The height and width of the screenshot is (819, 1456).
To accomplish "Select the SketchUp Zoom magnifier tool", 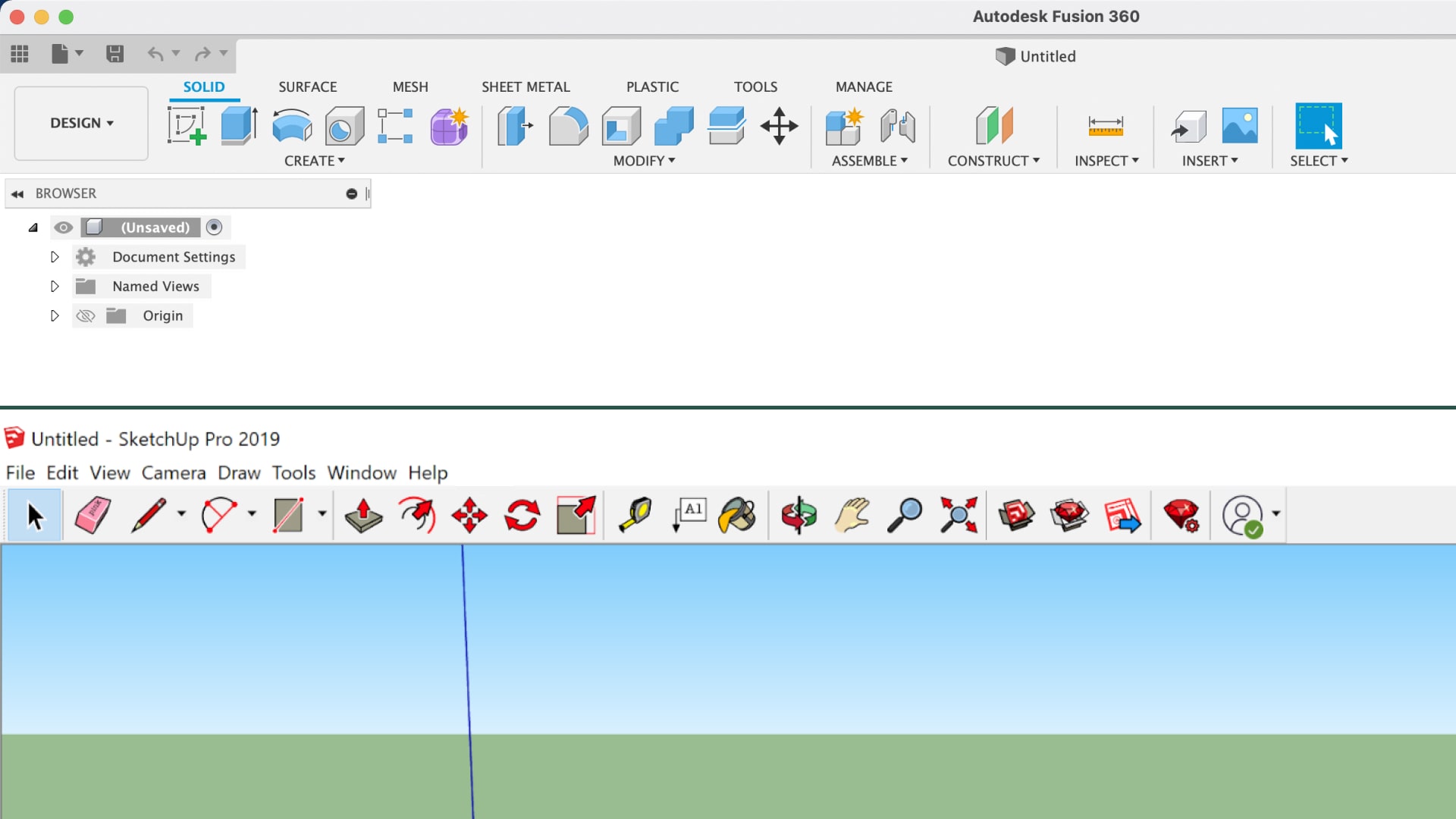I will tap(905, 516).
